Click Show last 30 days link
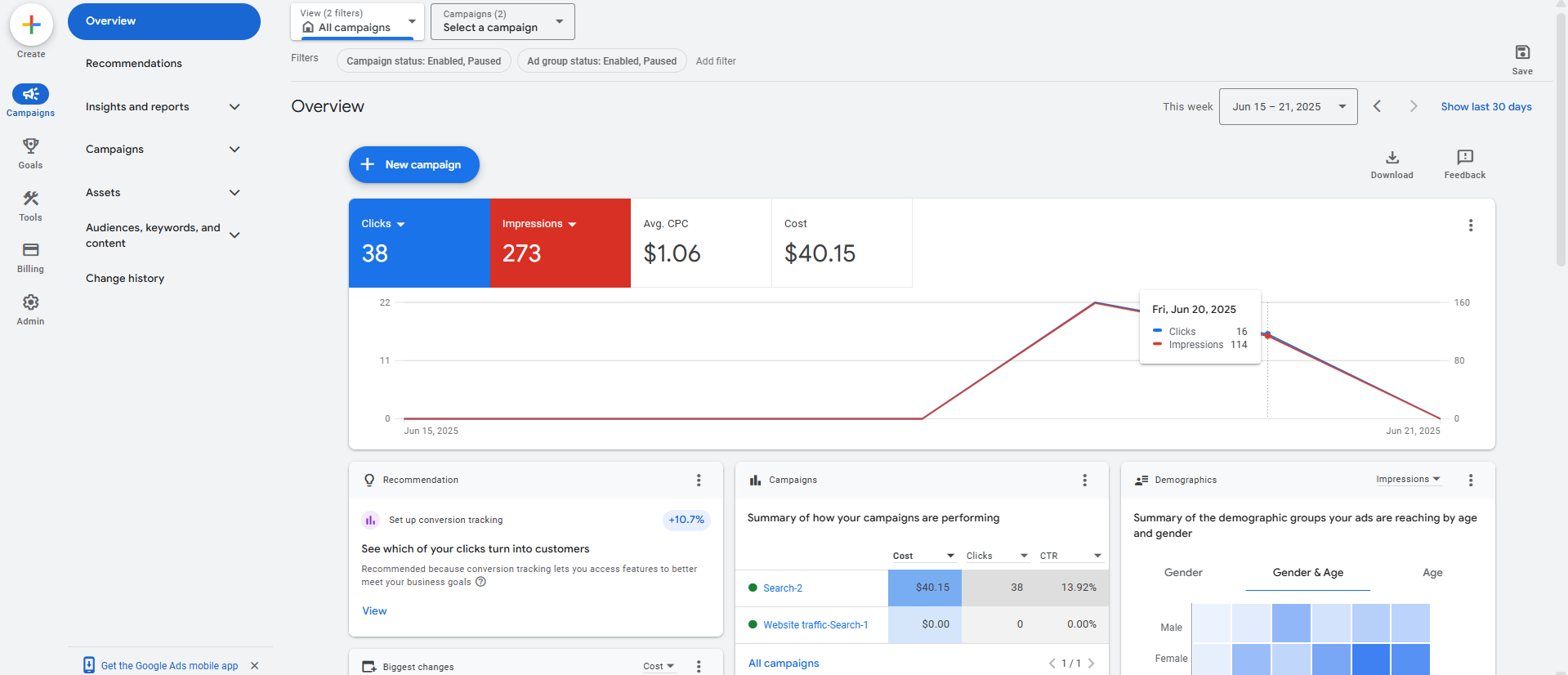1568x675 pixels. tap(1486, 107)
